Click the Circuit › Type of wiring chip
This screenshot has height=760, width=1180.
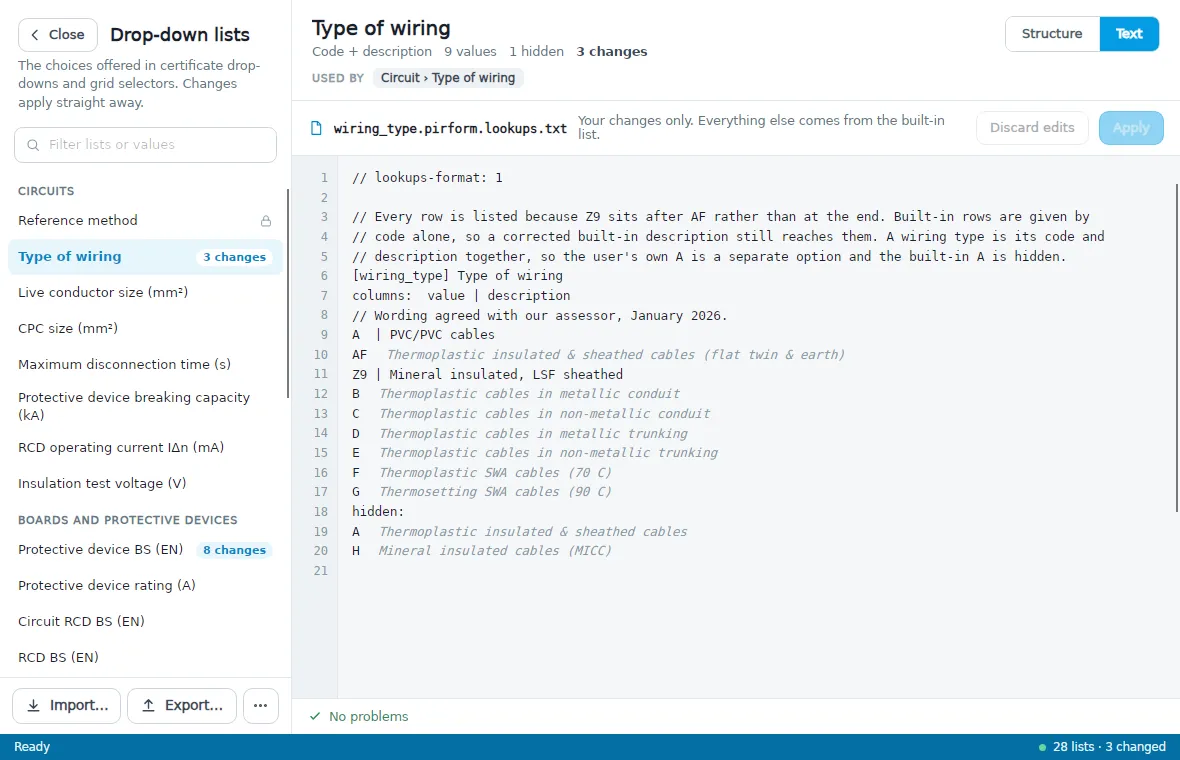pyautogui.click(x=448, y=78)
